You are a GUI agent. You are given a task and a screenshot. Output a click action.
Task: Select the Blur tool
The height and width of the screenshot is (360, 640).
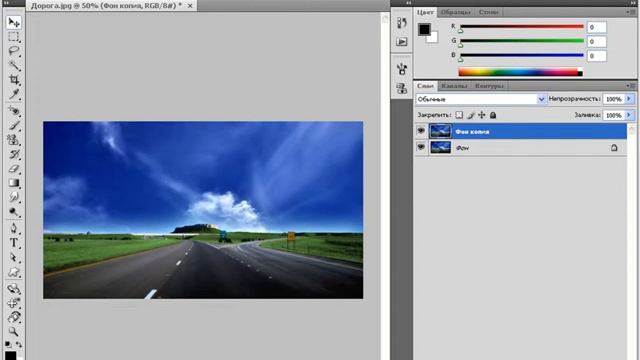pyautogui.click(x=14, y=198)
